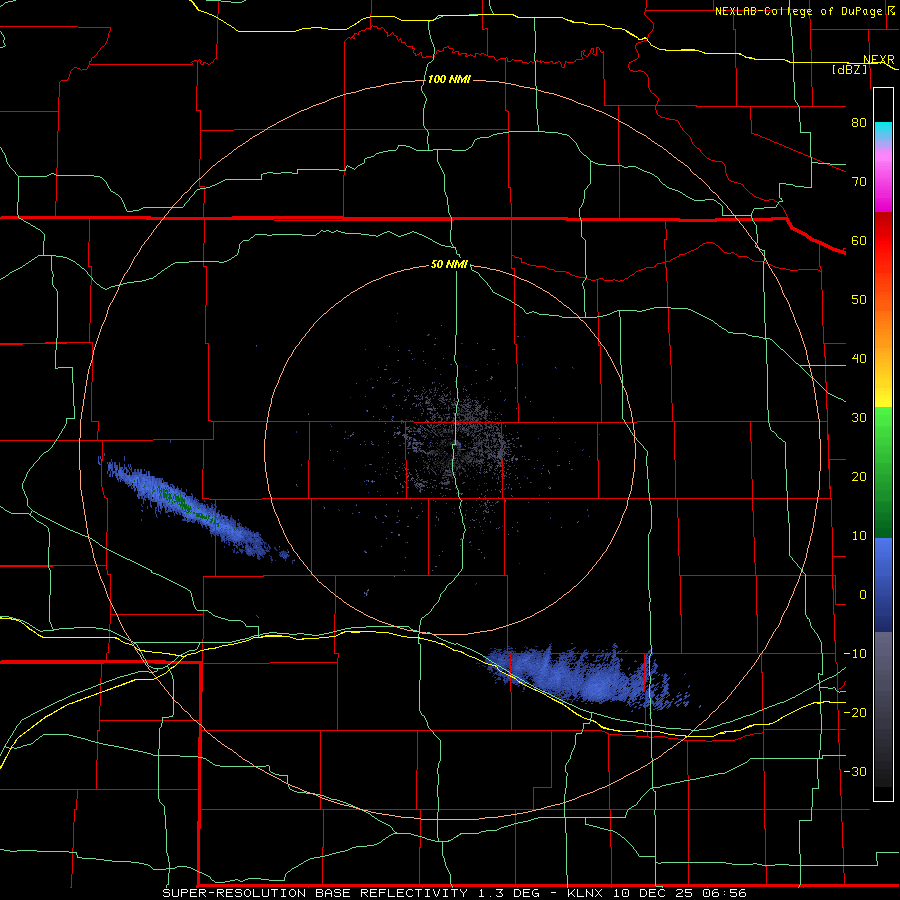Click the 20 value on the dBZ scale

(859, 477)
